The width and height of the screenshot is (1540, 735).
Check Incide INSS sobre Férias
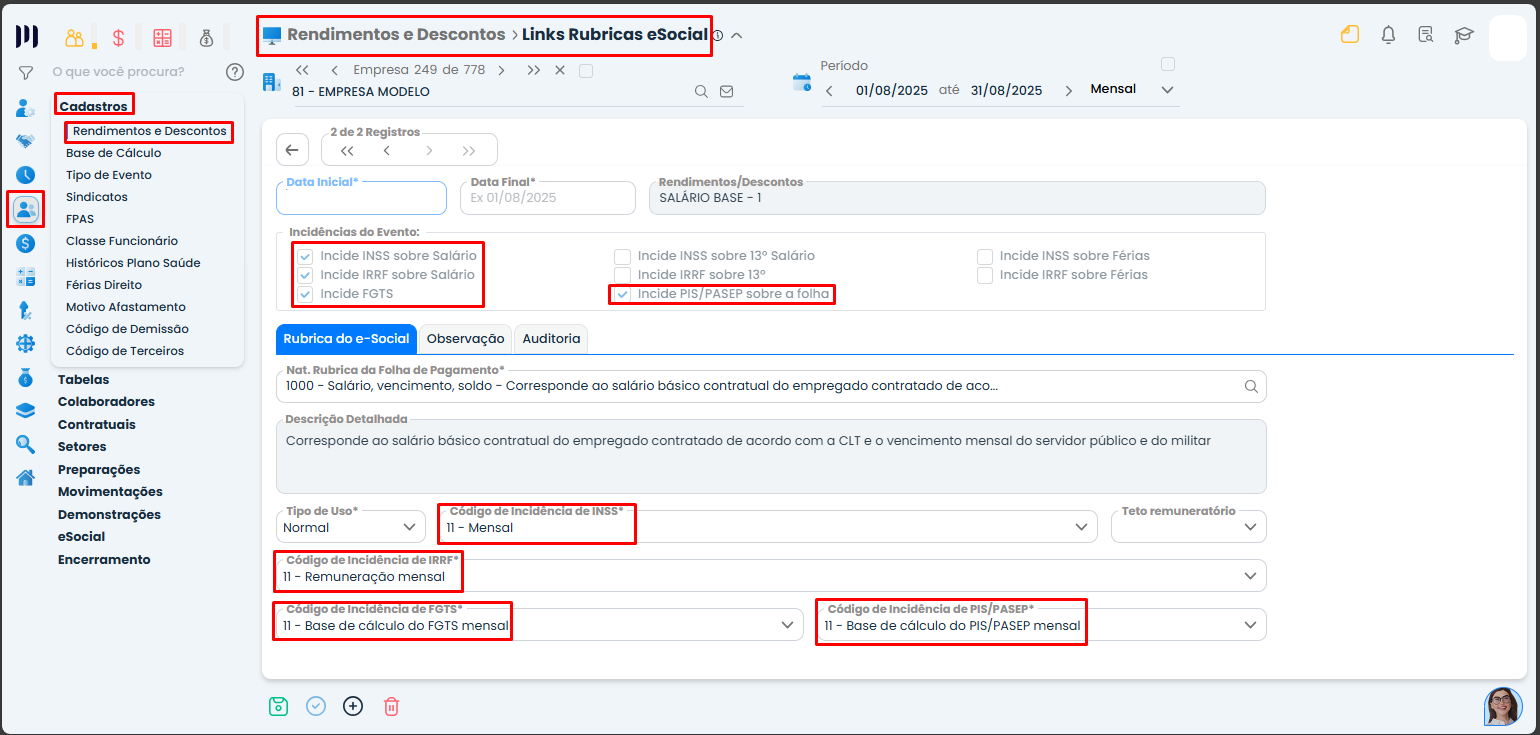pos(985,256)
